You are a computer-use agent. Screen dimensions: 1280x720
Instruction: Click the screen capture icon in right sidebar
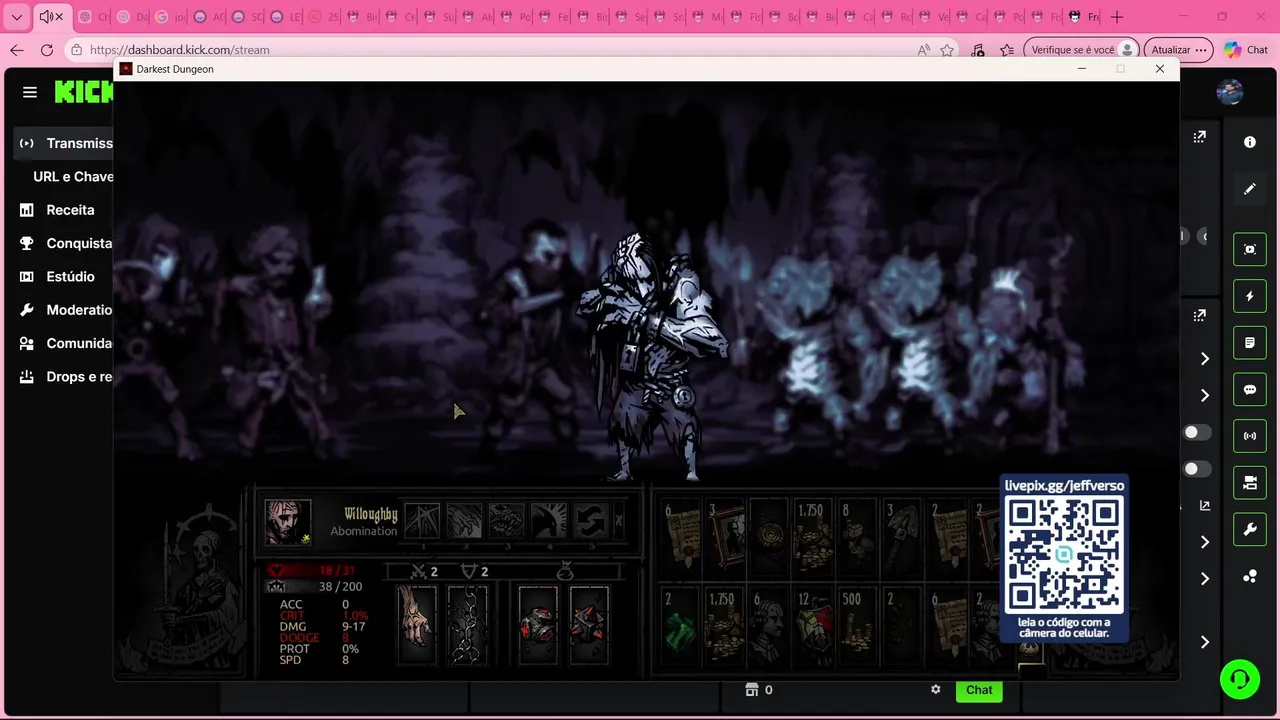(1250, 249)
